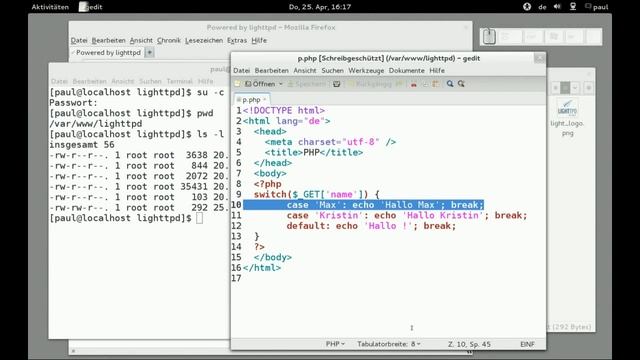Open gedit Ansicht menu
The height and width of the screenshot is (360, 640).
[305, 71]
